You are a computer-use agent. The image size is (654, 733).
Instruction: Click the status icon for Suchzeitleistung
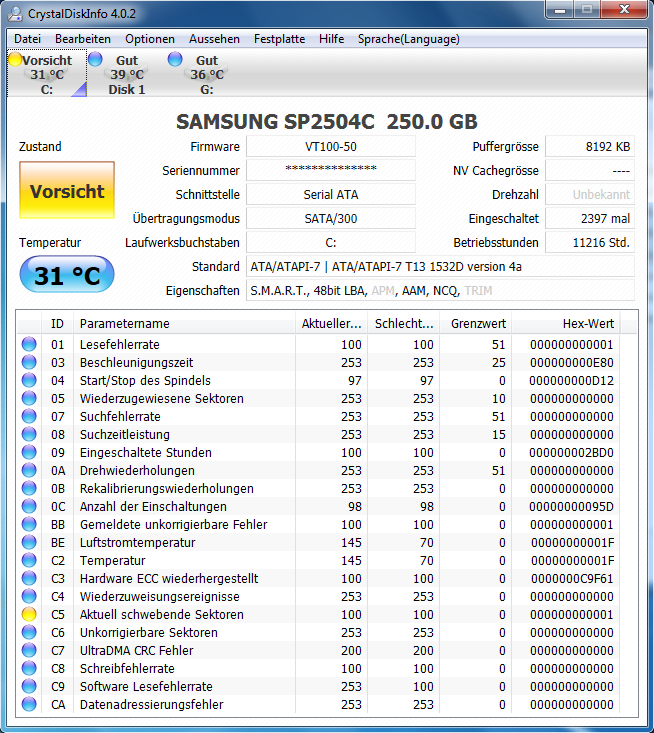pyautogui.click(x=29, y=434)
